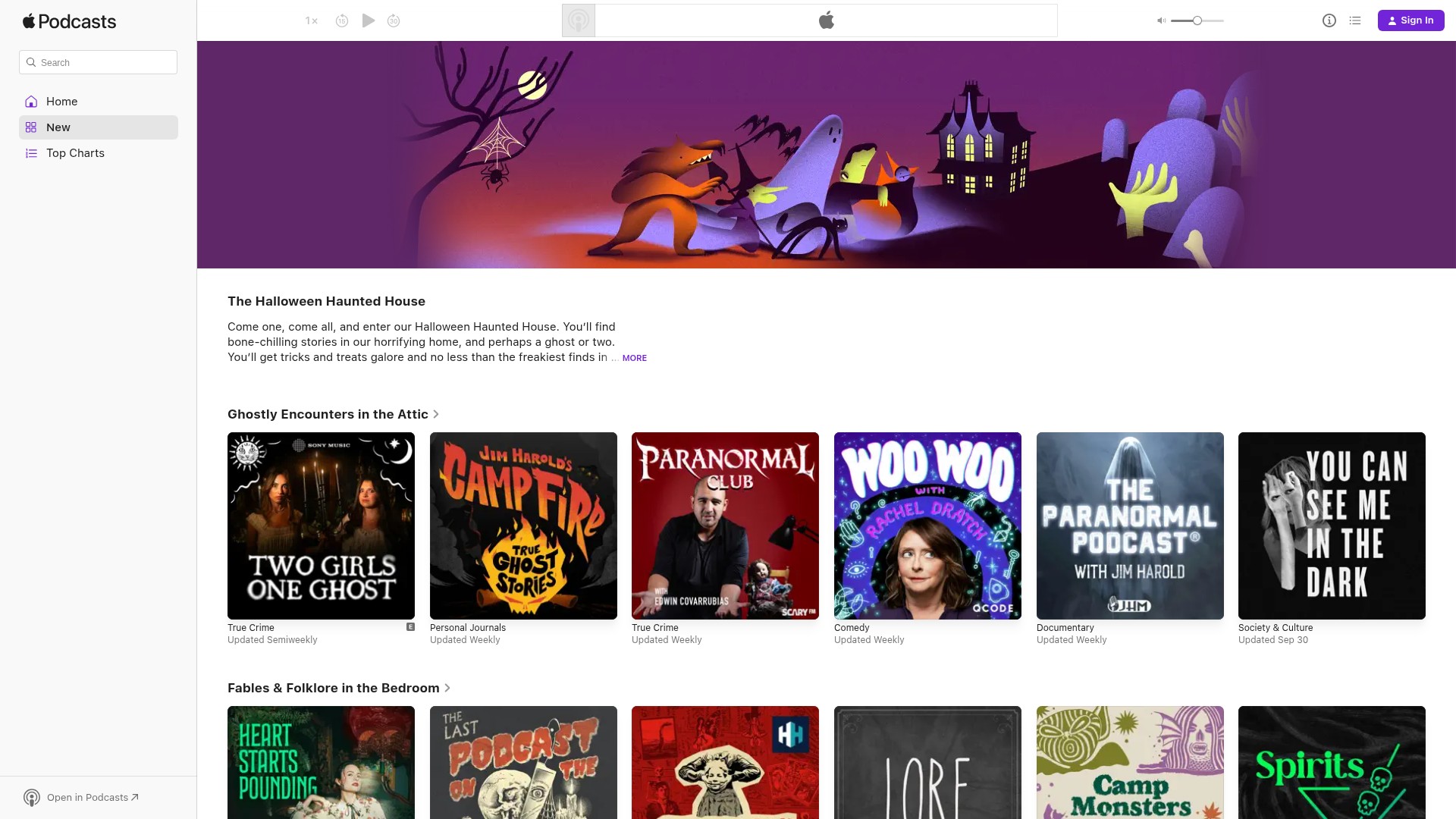Open the Home section in sidebar
The image size is (1456, 819).
click(x=99, y=102)
